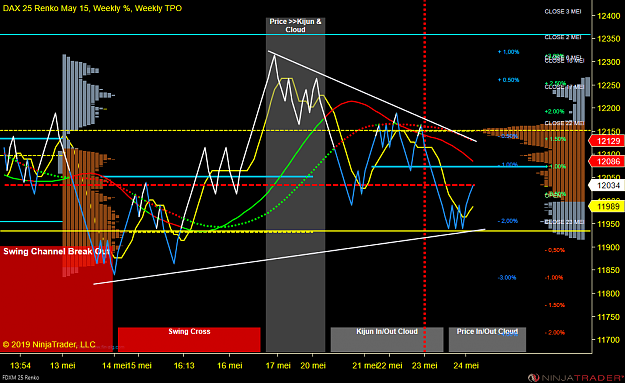Select the 'Price >>Kijun & Cloud' label
This screenshot has height=383, width=625.
295,26
